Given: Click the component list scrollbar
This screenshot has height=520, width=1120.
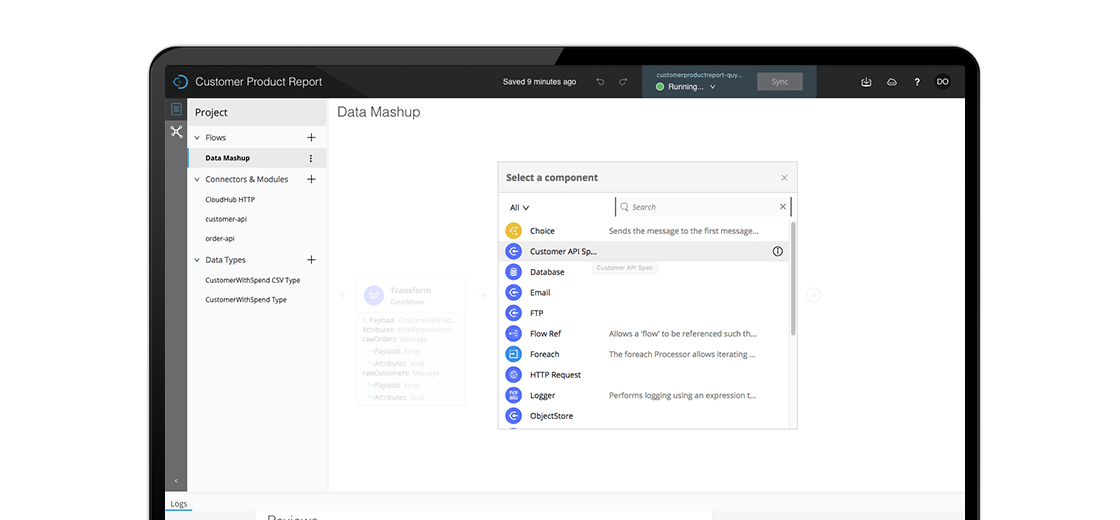Looking at the screenshot, I should pos(793,279).
